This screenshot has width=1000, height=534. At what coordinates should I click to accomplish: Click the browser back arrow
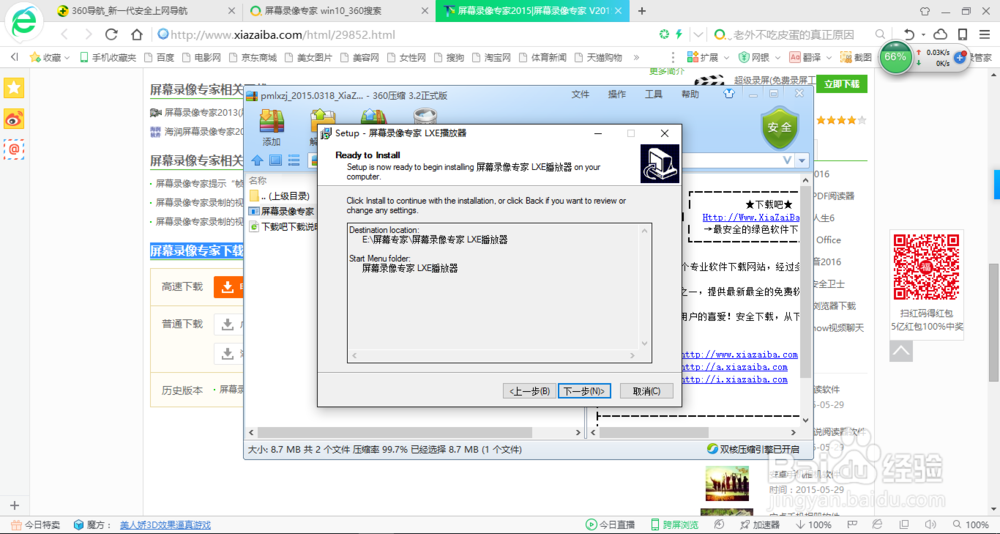click(64, 34)
